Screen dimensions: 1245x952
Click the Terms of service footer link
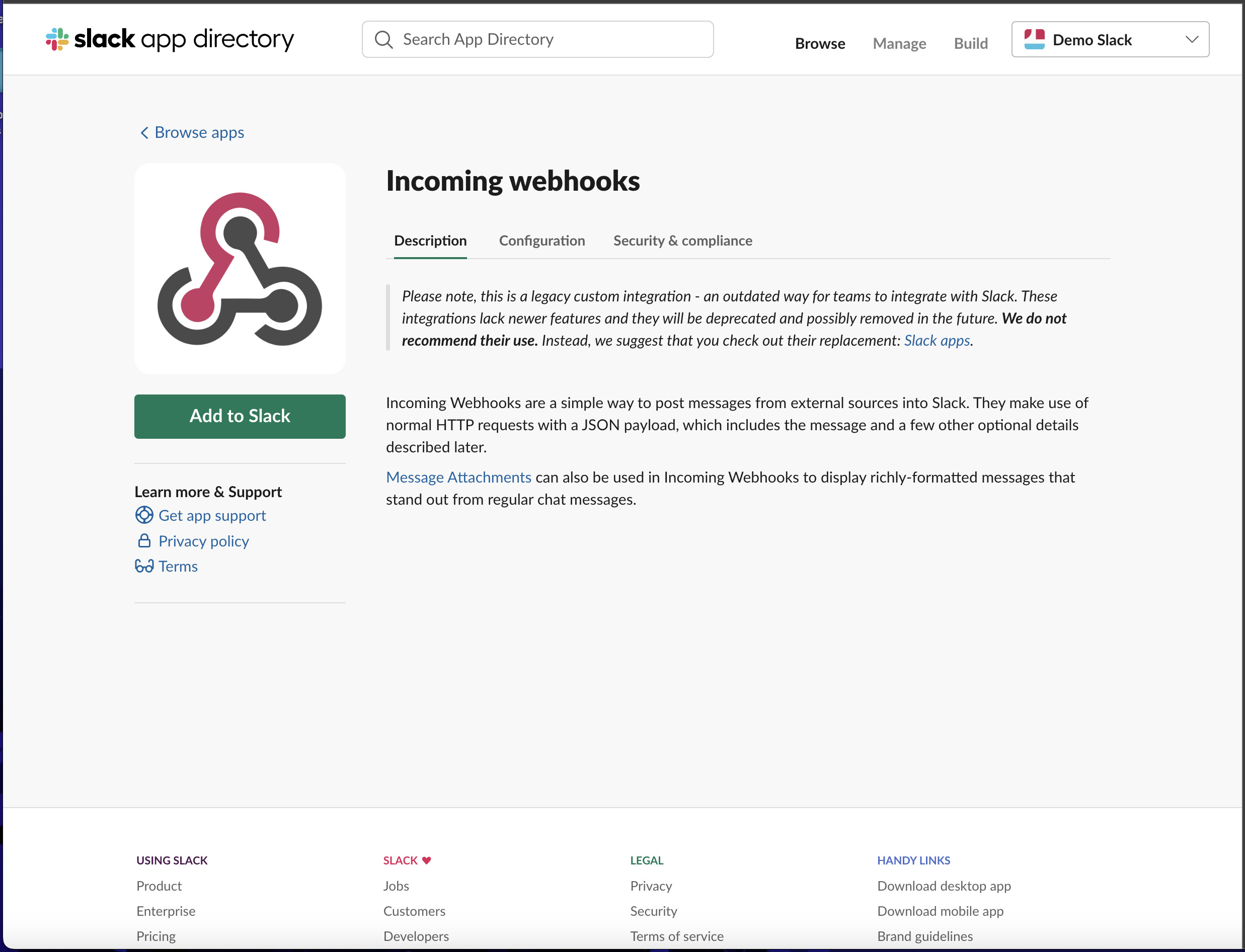(677, 936)
